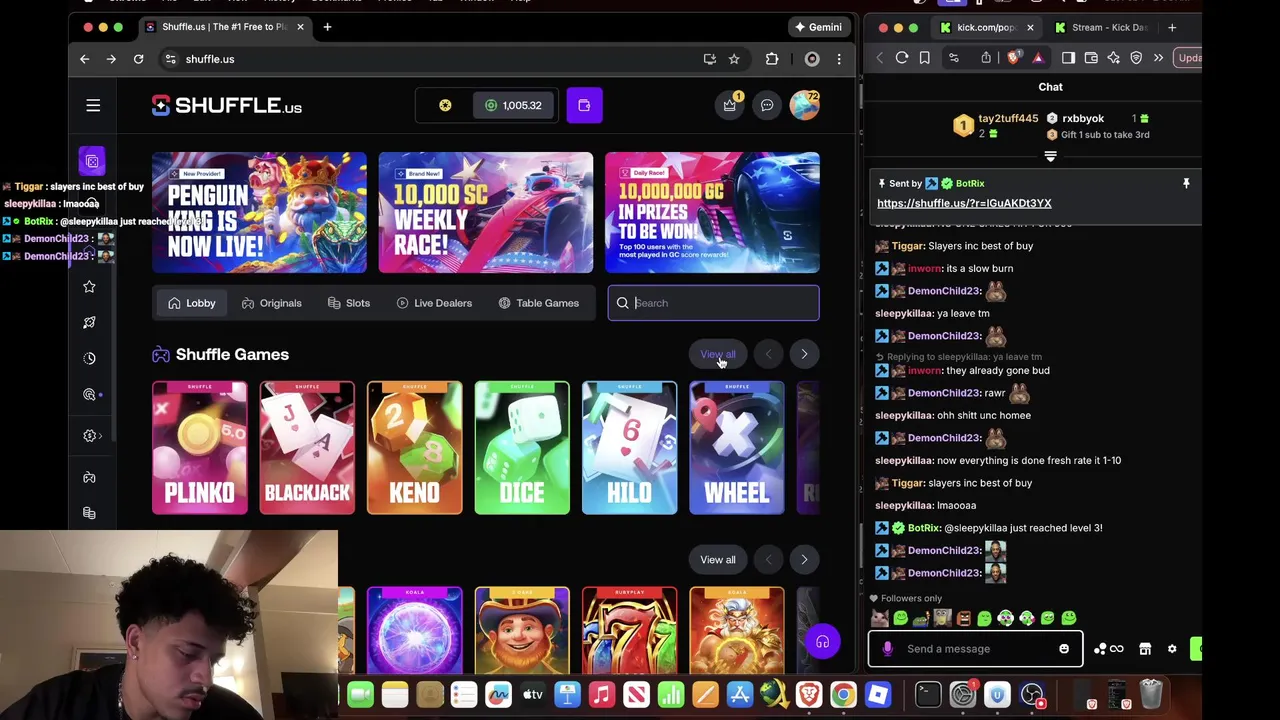
Task: Unpin BotRix pinned message
Action: coord(1186,184)
